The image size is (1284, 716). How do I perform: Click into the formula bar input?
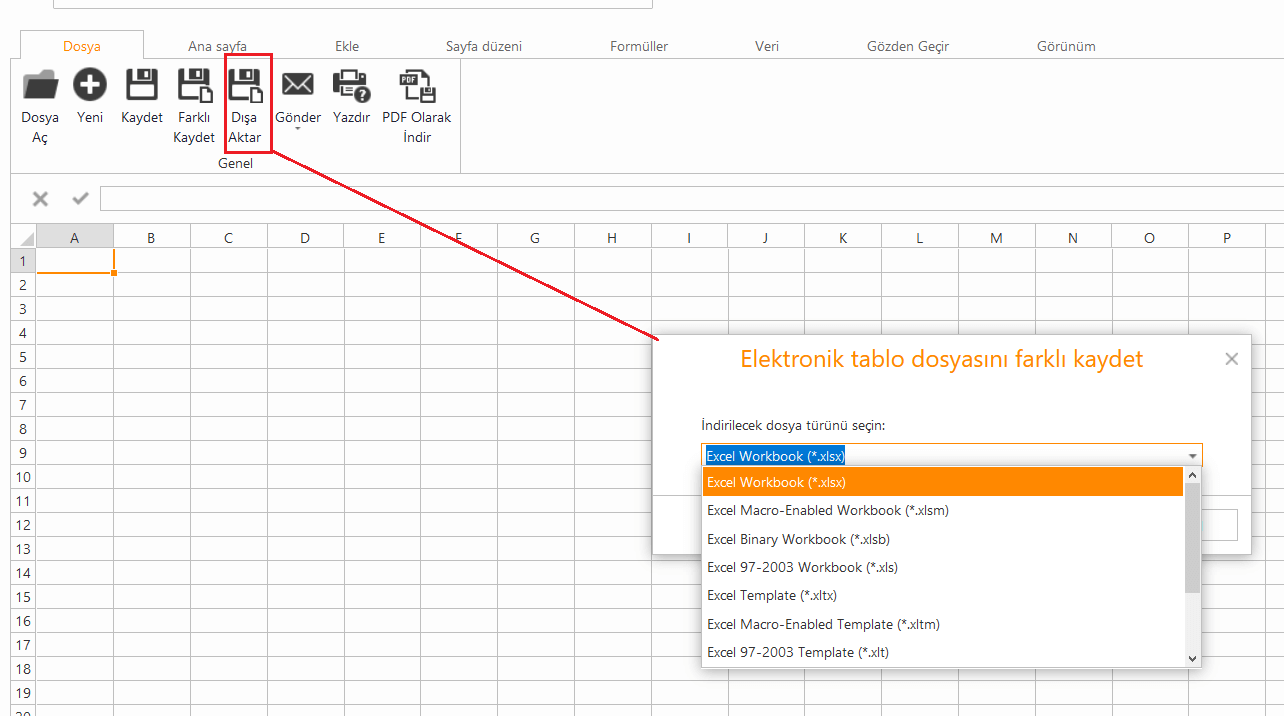(691, 199)
